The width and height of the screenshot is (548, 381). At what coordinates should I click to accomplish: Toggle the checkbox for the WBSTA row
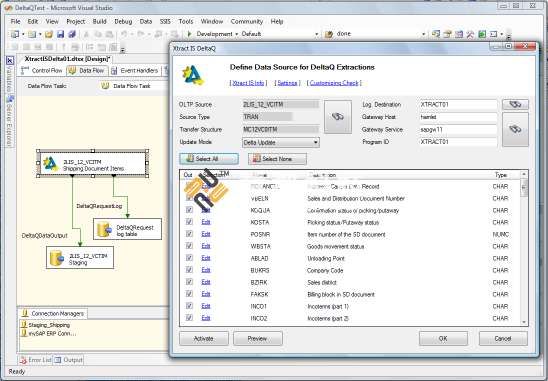coord(189,246)
